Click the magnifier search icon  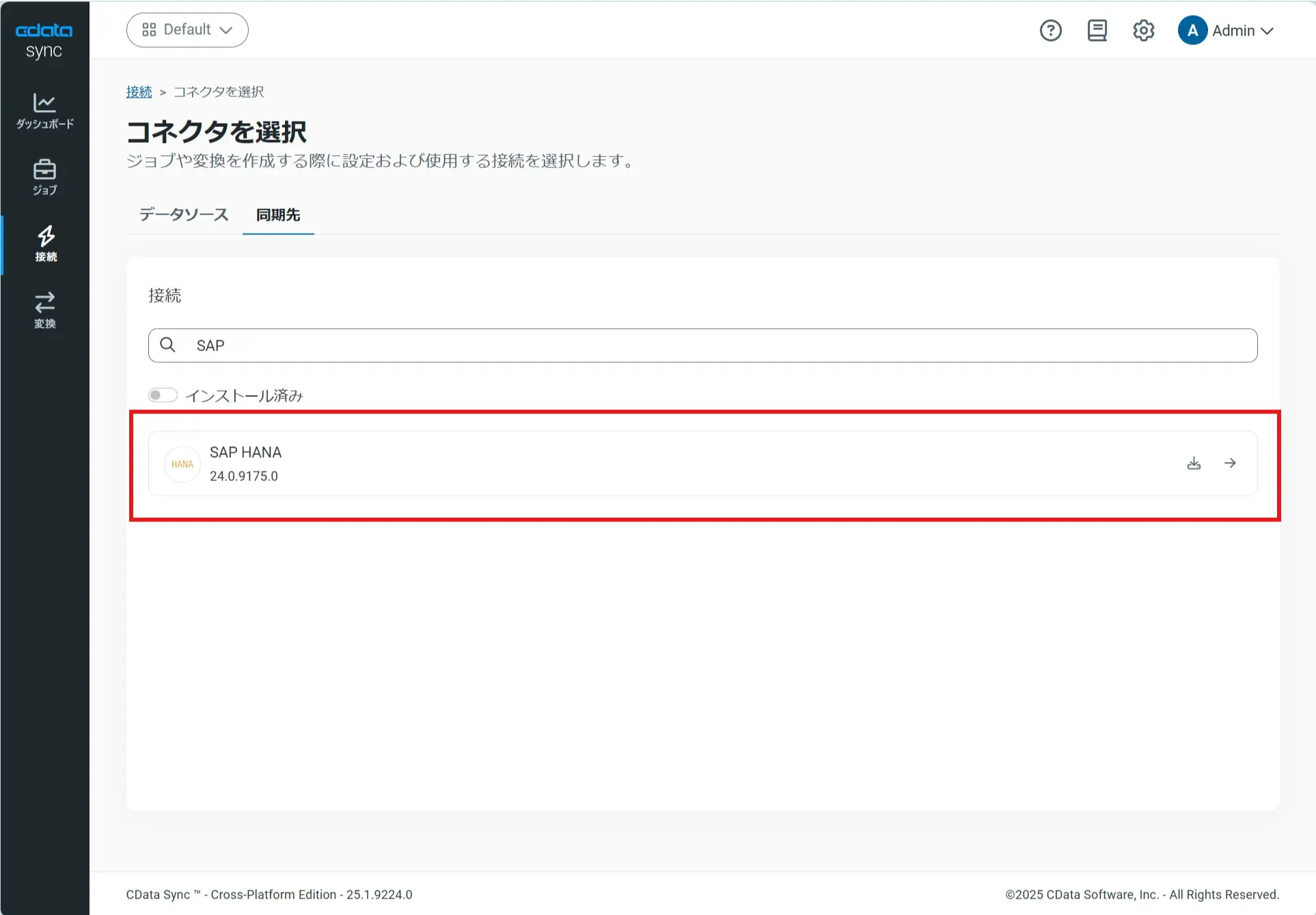[167, 345]
